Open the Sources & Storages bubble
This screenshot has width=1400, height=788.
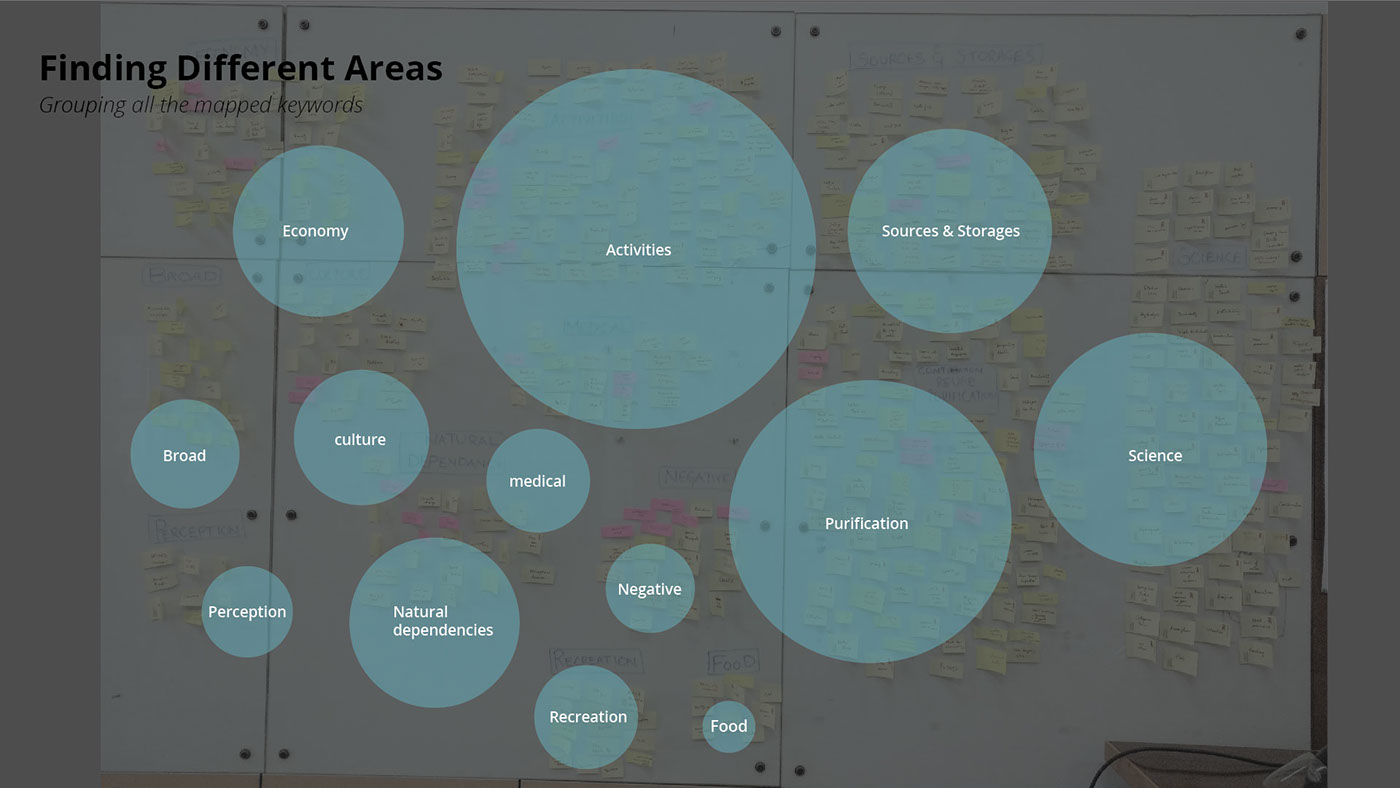[x=949, y=231]
